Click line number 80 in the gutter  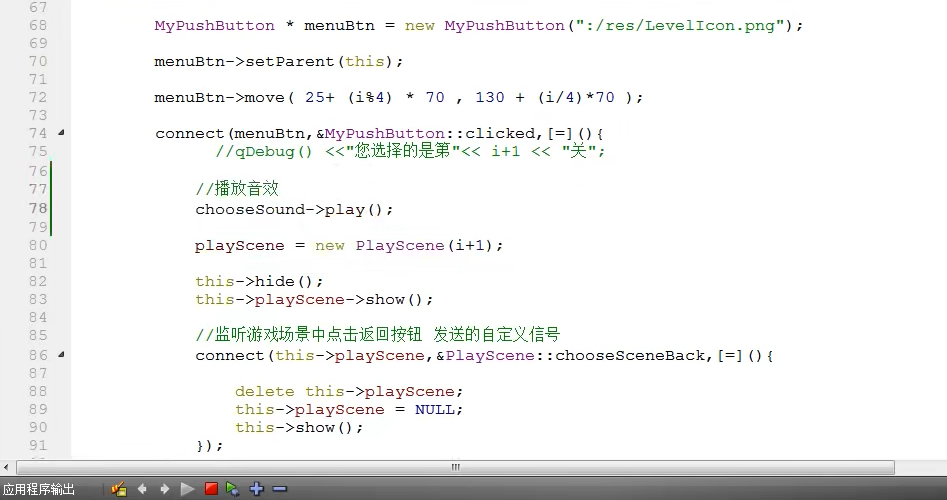point(37,245)
